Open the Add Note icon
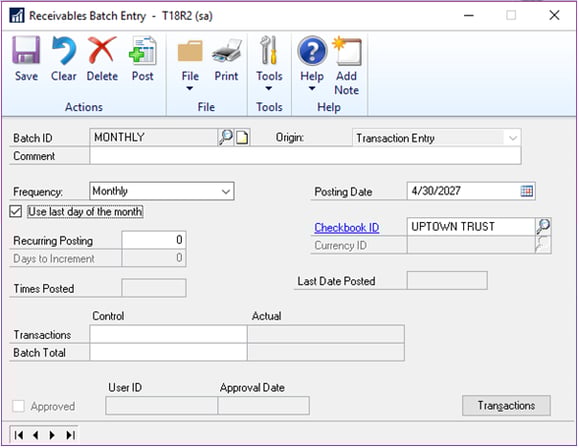Viewport: 580px width, 448px height. [347, 51]
